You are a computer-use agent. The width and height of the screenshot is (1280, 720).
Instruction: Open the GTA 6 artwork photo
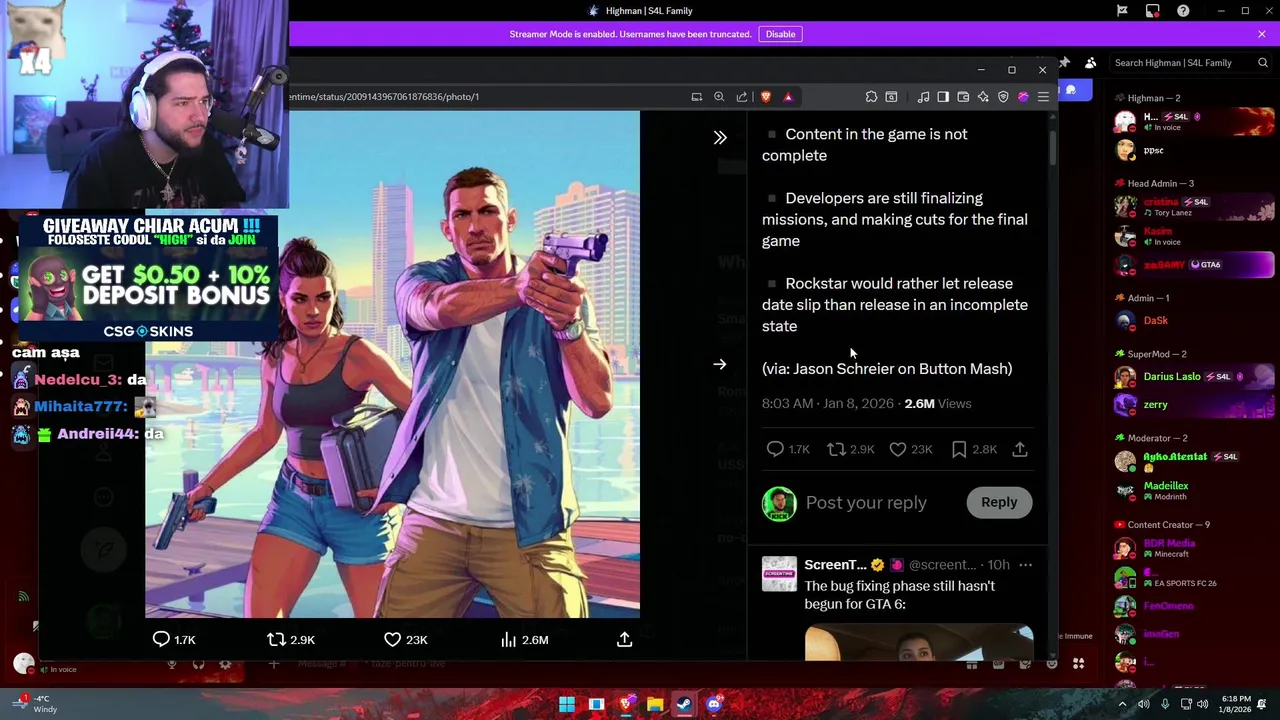(392, 364)
